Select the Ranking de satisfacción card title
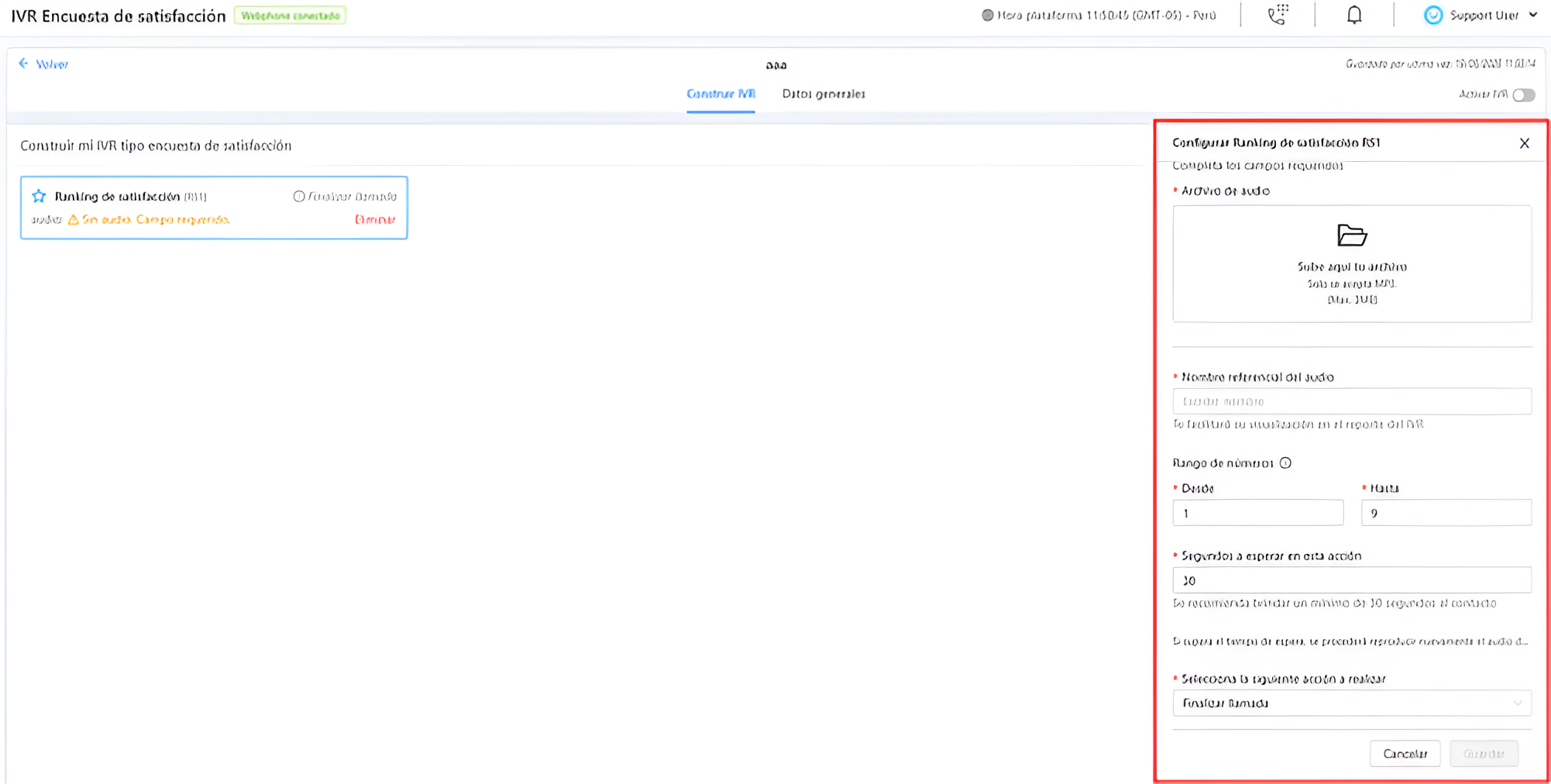Image resolution: width=1551 pixels, height=784 pixels. click(x=117, y=196)
